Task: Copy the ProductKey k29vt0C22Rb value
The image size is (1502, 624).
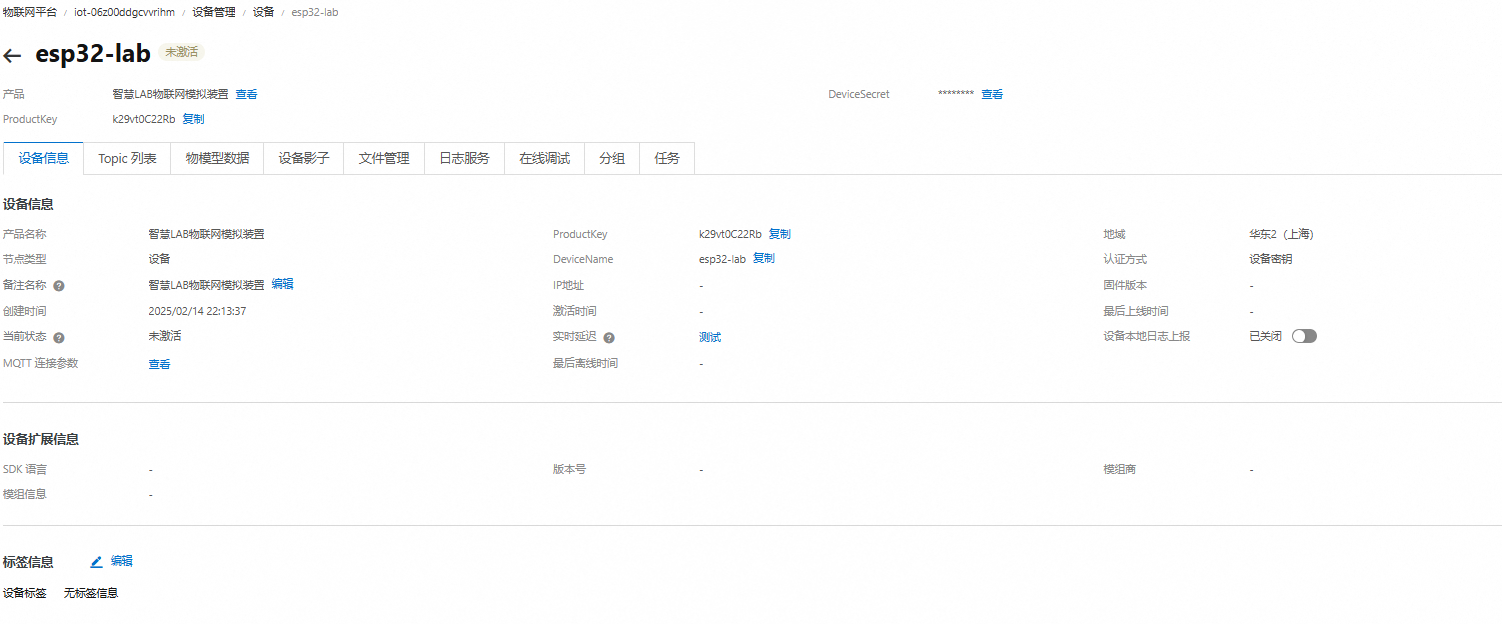Action: (779, 234)
